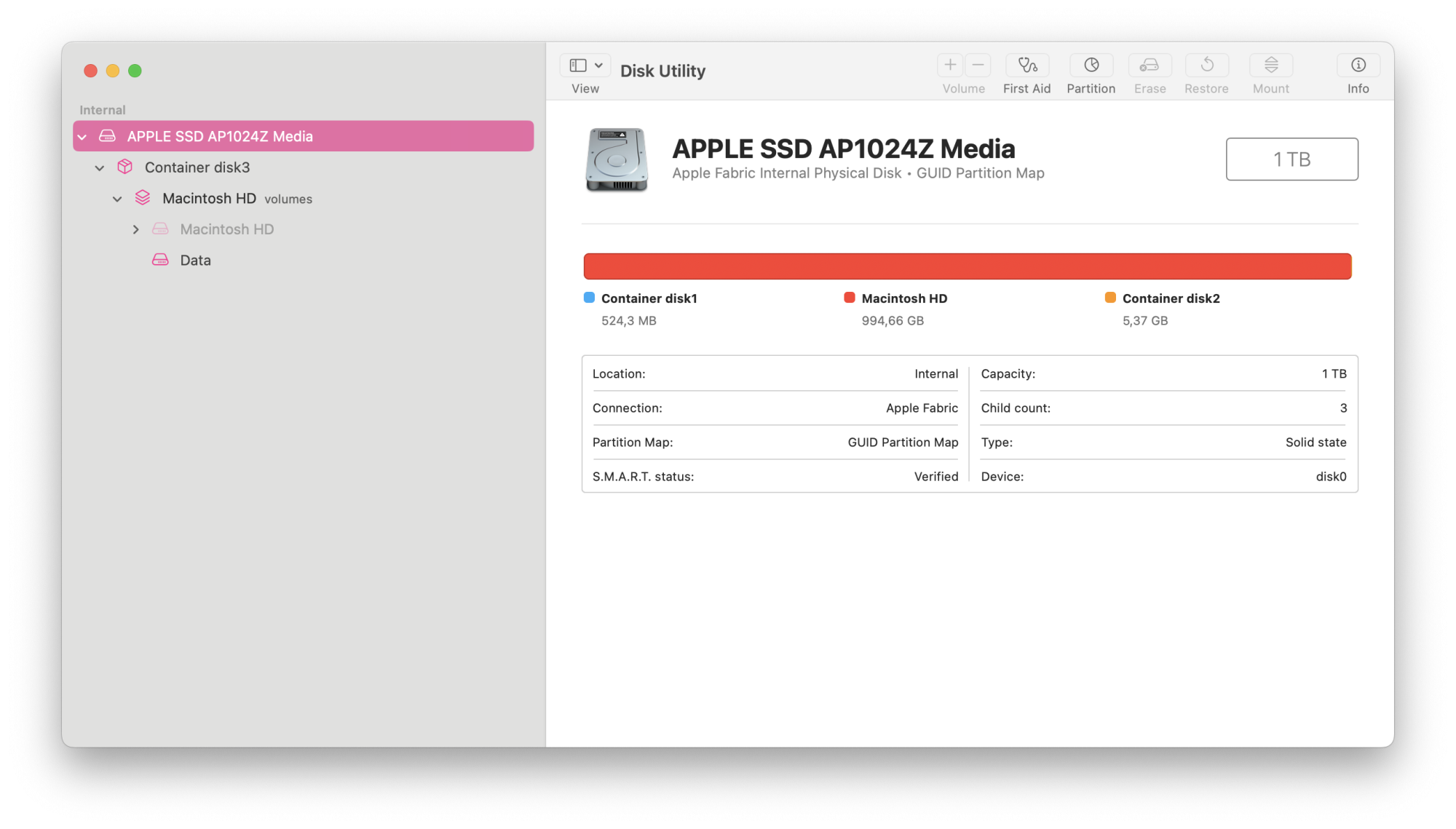Click the First Aid stethoscope icon
The height and width of the screenshot is (829, 1456).
point(1026,66)
